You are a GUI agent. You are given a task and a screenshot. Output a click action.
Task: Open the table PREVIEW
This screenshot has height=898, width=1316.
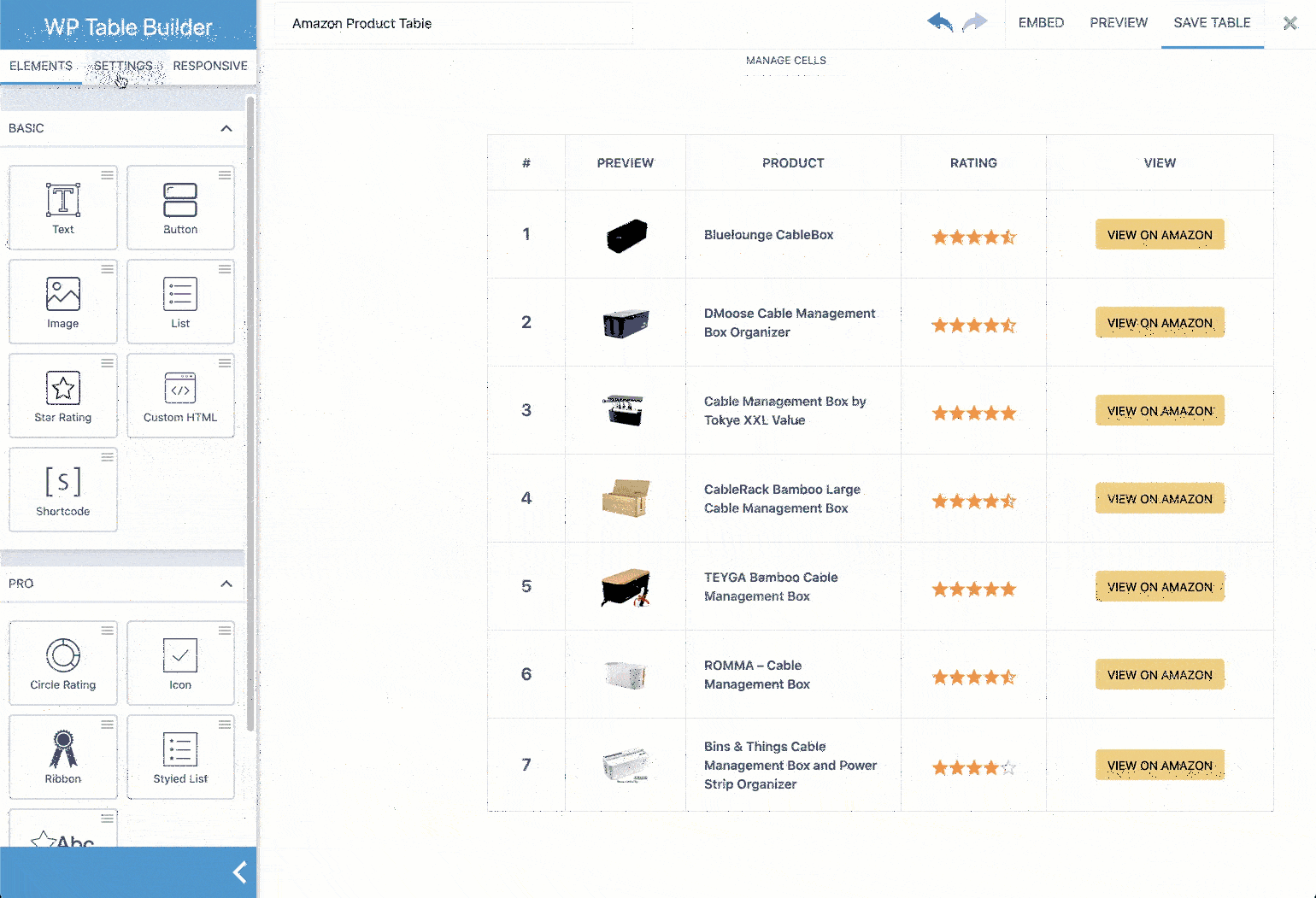click(x=1119, y=23)
